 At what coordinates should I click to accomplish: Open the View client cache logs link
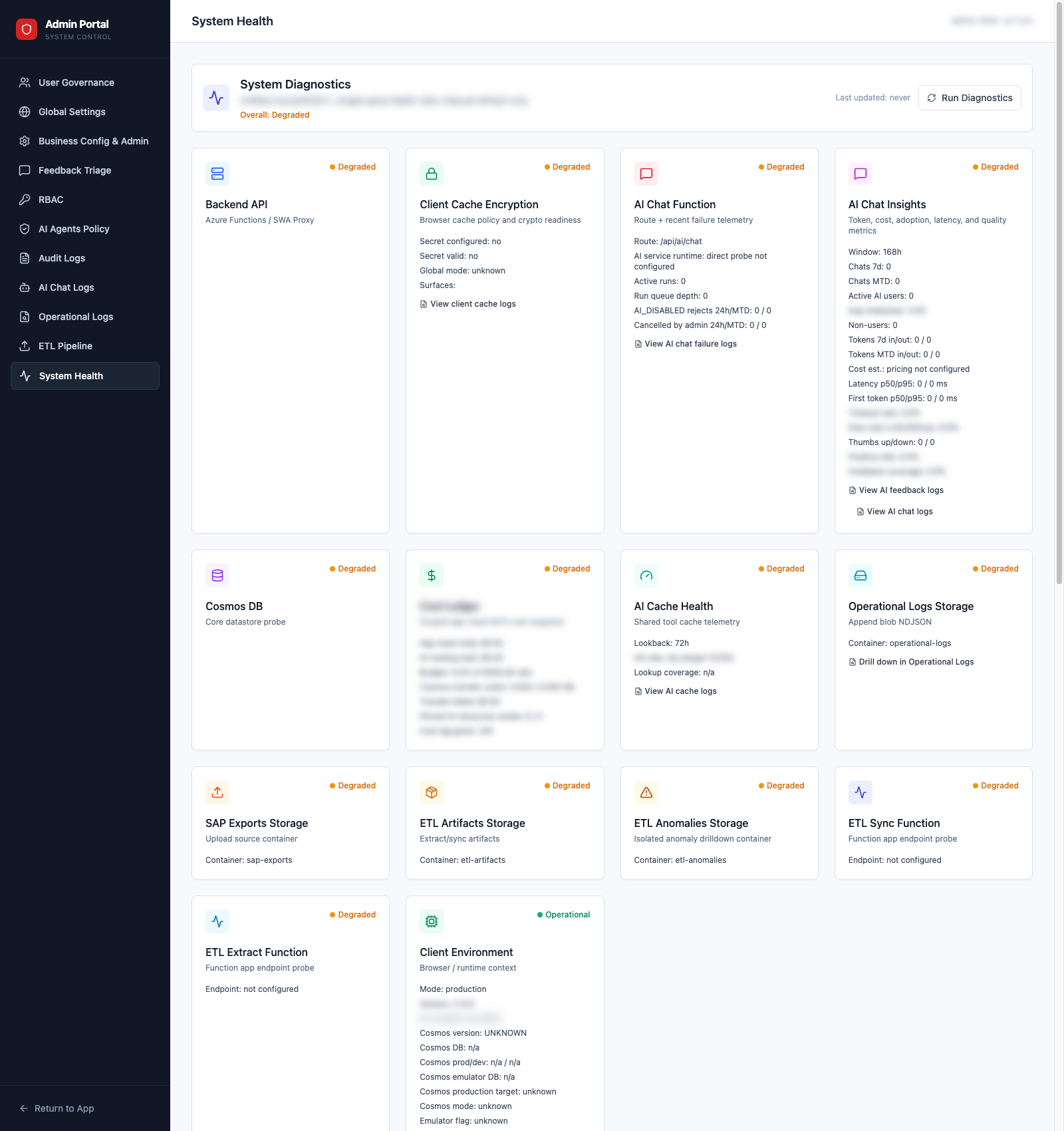(468, 304)
